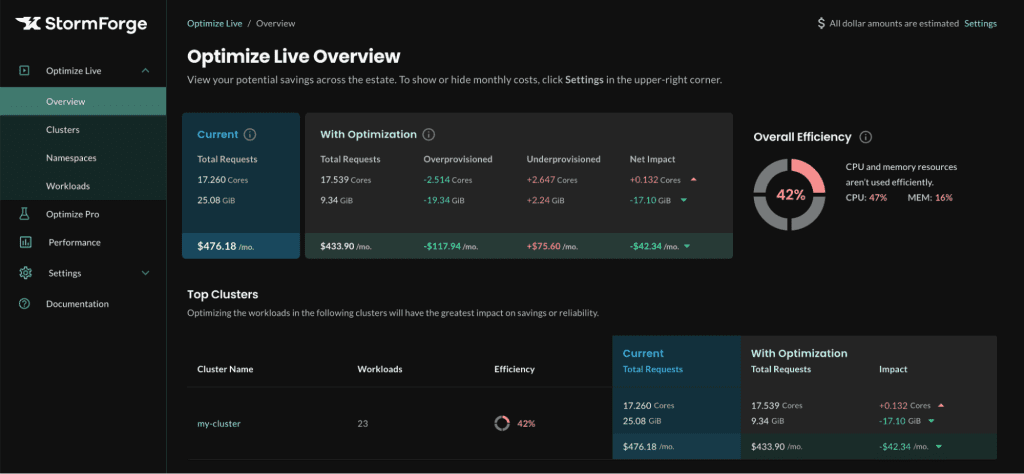Click the -2.514 Cores value
The height and width of the screenshot is (474, 1024).
coord(447,180)
